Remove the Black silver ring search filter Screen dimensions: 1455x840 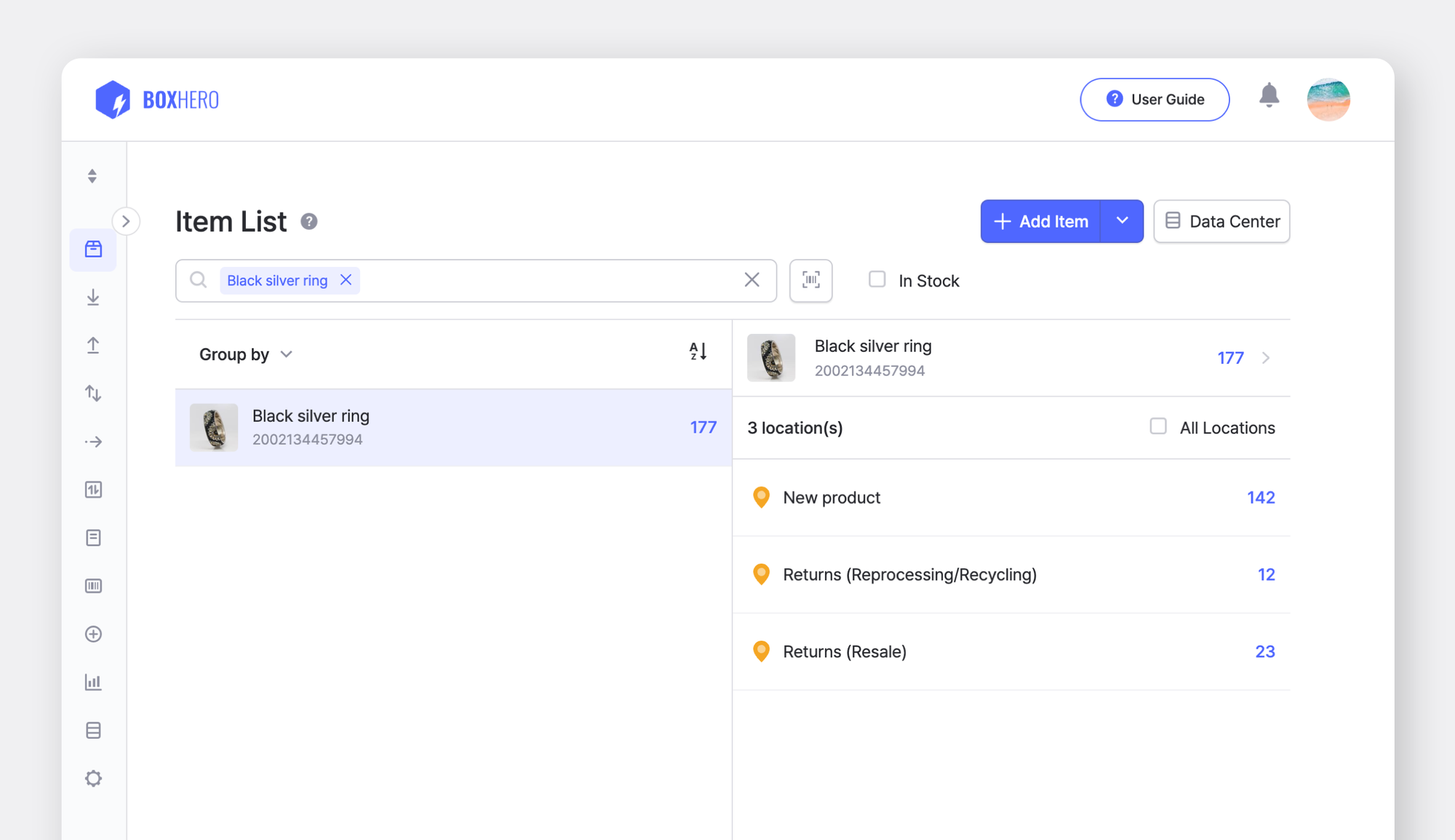[x=346, y=280]
